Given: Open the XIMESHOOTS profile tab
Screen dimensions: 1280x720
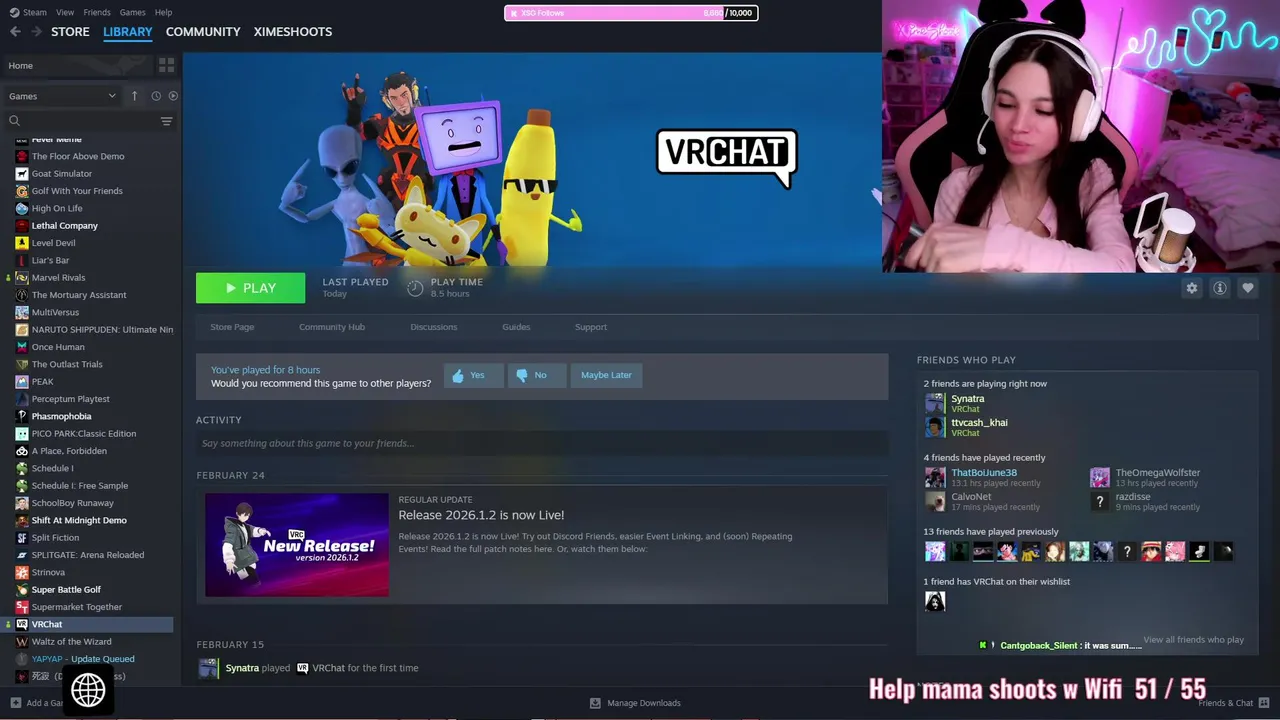Looking at the screenshot, I should (x=293, y=31).
